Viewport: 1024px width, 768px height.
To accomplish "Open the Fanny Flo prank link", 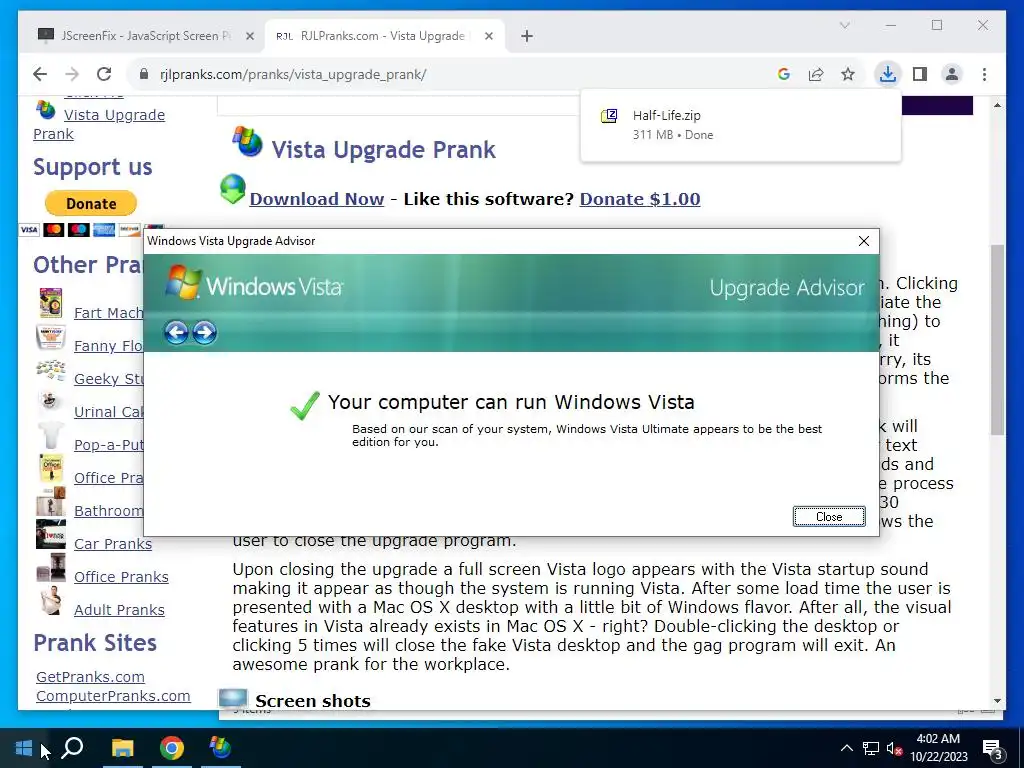I will coord(108,346).
